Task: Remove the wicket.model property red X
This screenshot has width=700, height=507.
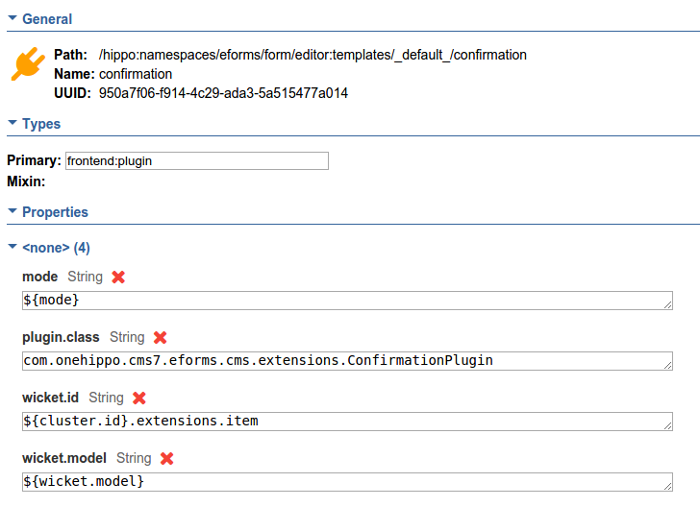Action: pyautogui.click(x=167, y=459)
